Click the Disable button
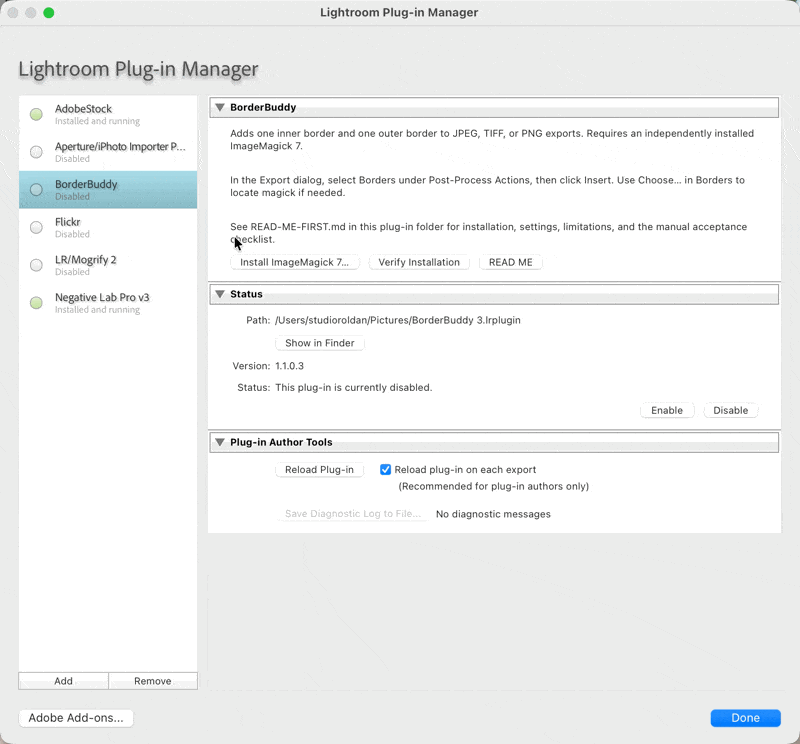The width and height of the screenshot is (800, 744). (x=731, y=410)
